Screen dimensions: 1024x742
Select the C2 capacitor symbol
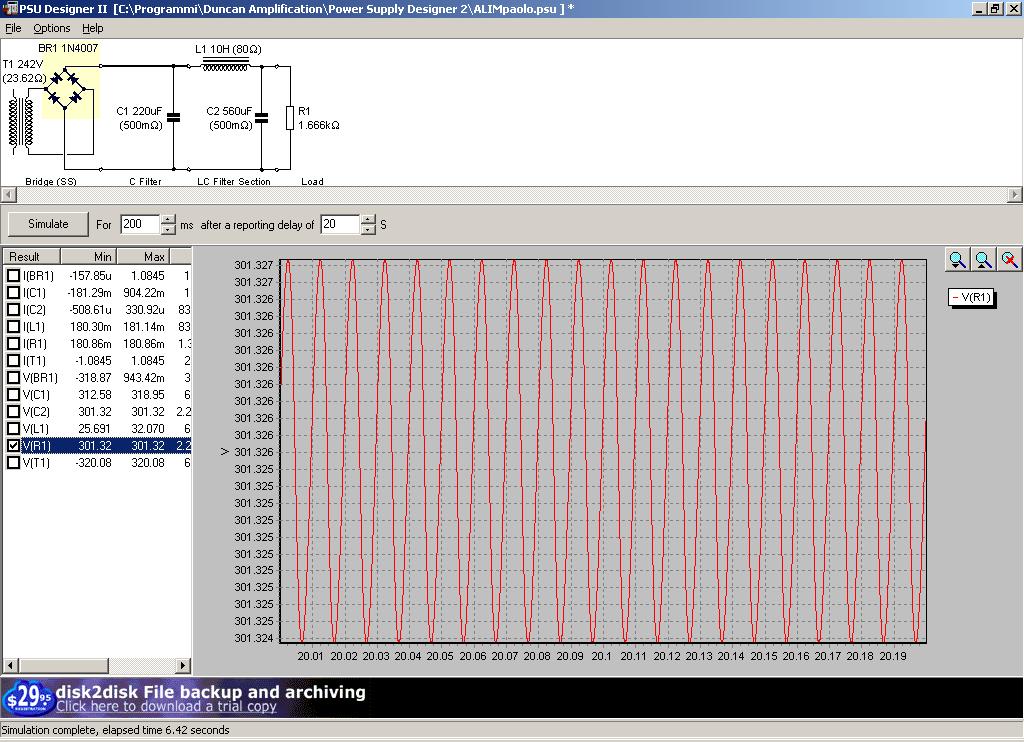(262, 118)
